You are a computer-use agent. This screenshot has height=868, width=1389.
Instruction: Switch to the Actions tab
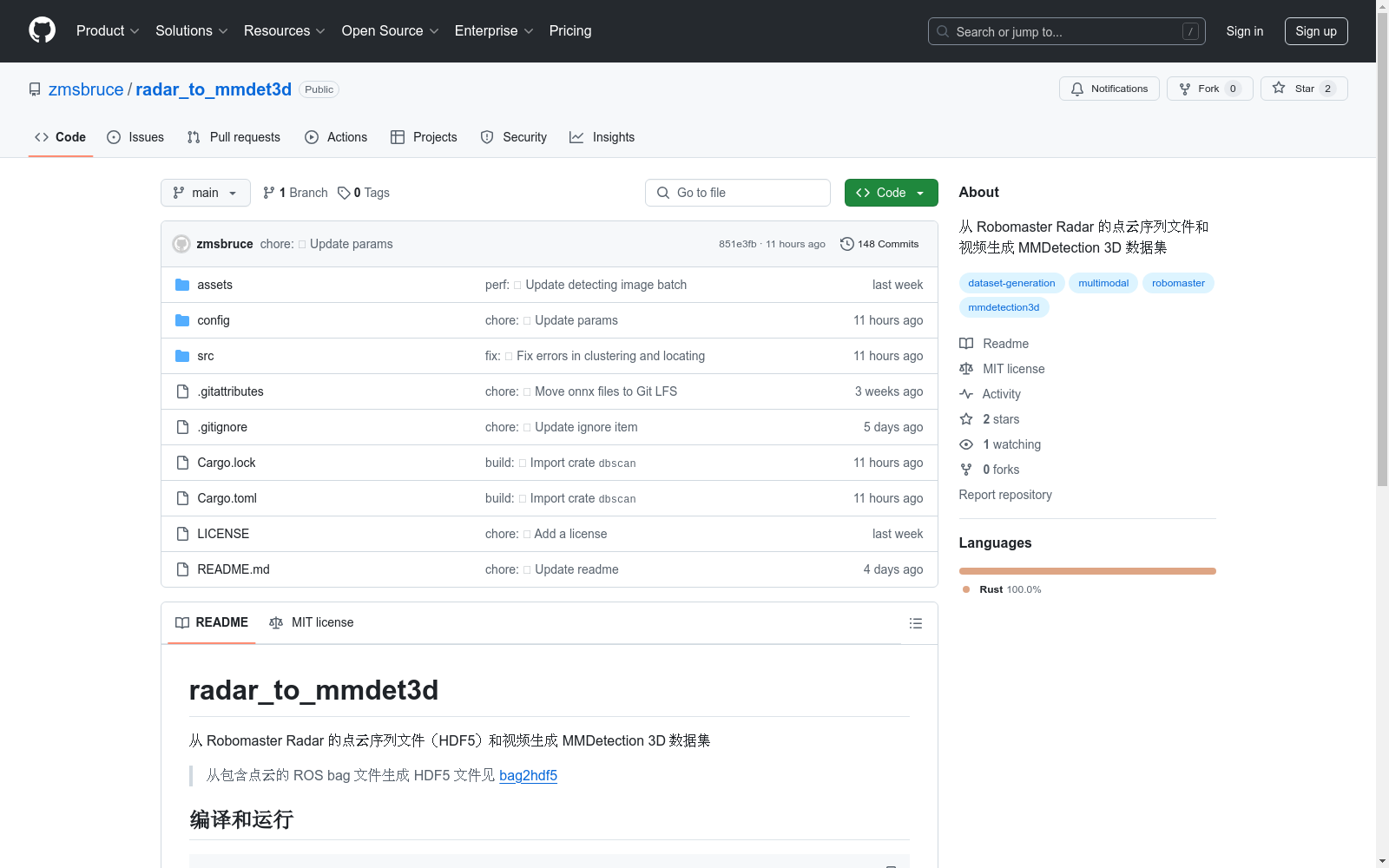[336, 137]
